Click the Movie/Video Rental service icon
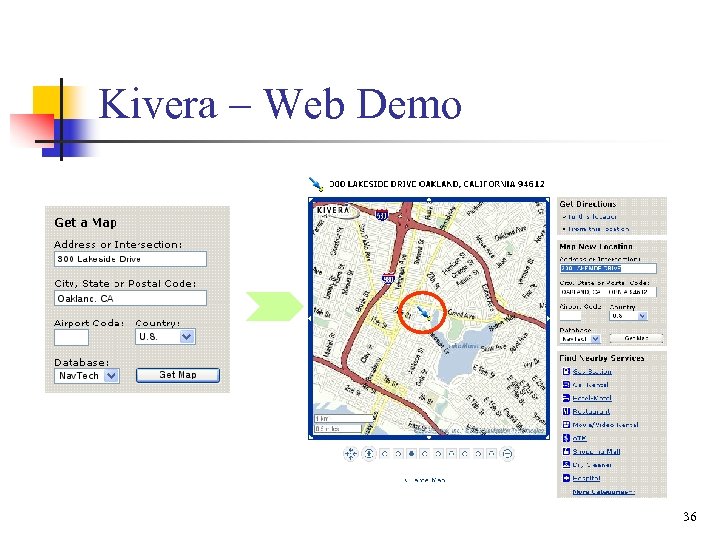The image size is (720, 540). click(566, 425)
